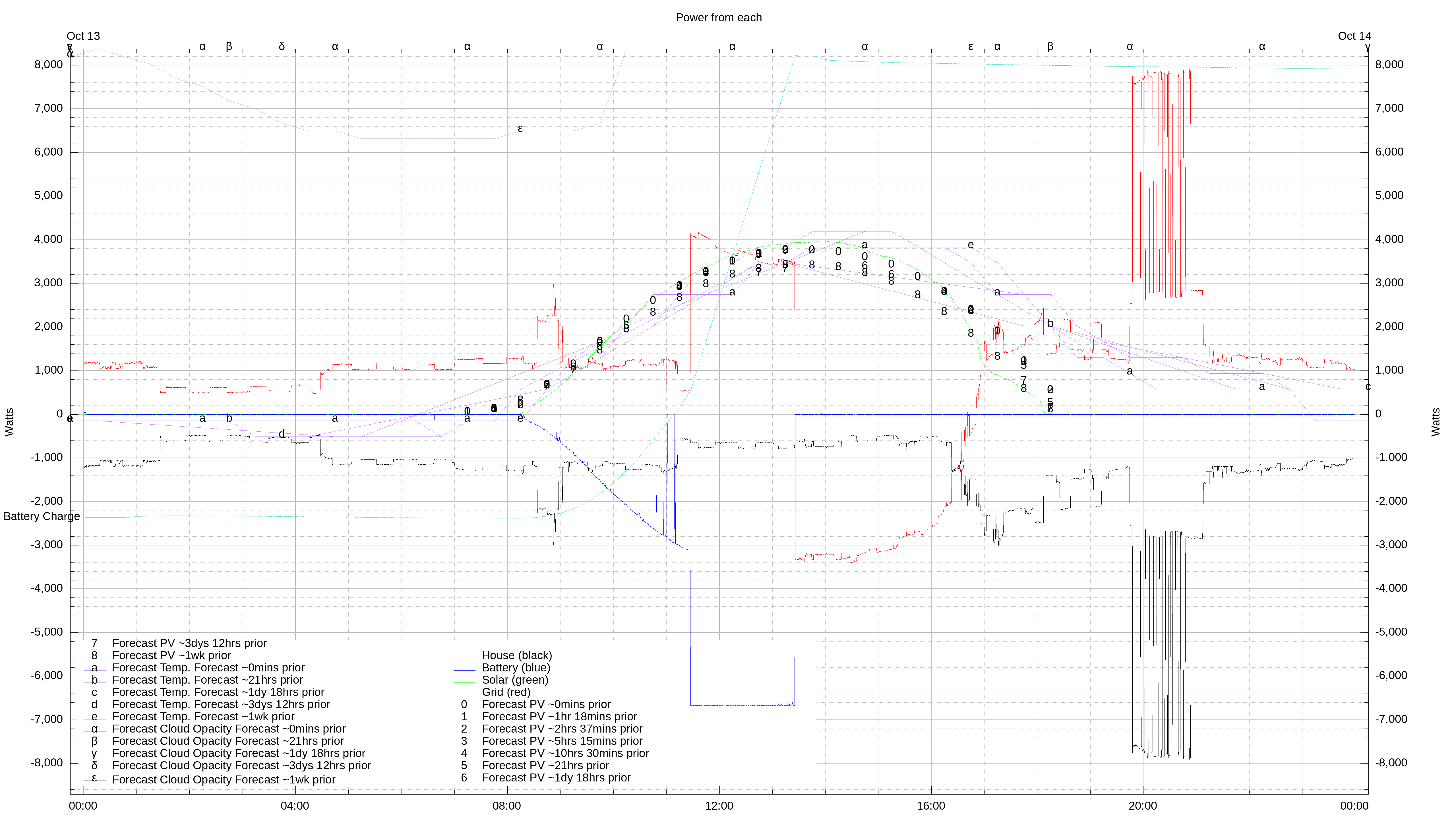Click legend 'Forecast Cloud Opacity Forecast ~1wk prior'
Viewport: 1456px width, 819px height.
coord(224,779)
